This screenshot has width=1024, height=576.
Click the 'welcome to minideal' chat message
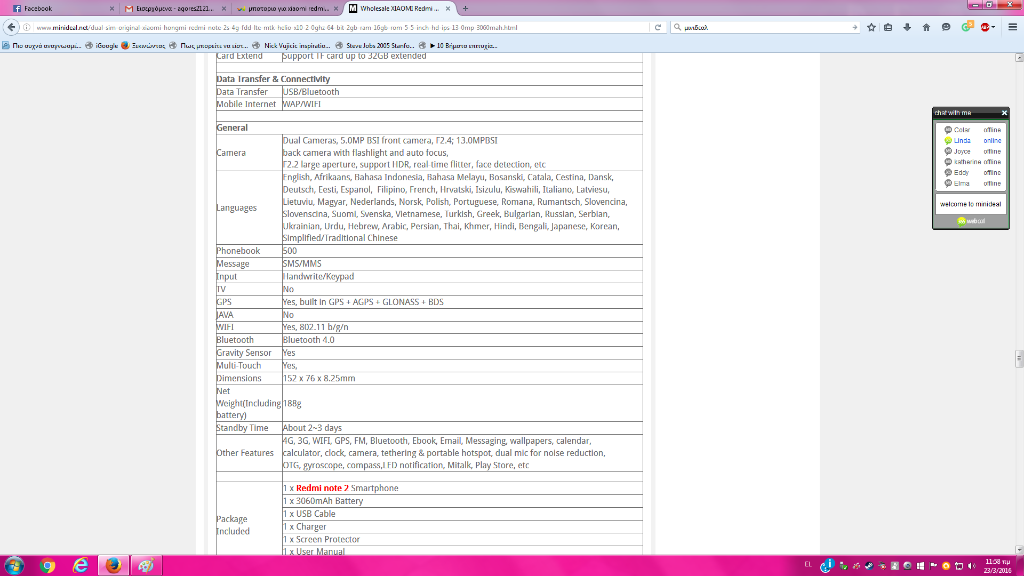tap(970, 204)
